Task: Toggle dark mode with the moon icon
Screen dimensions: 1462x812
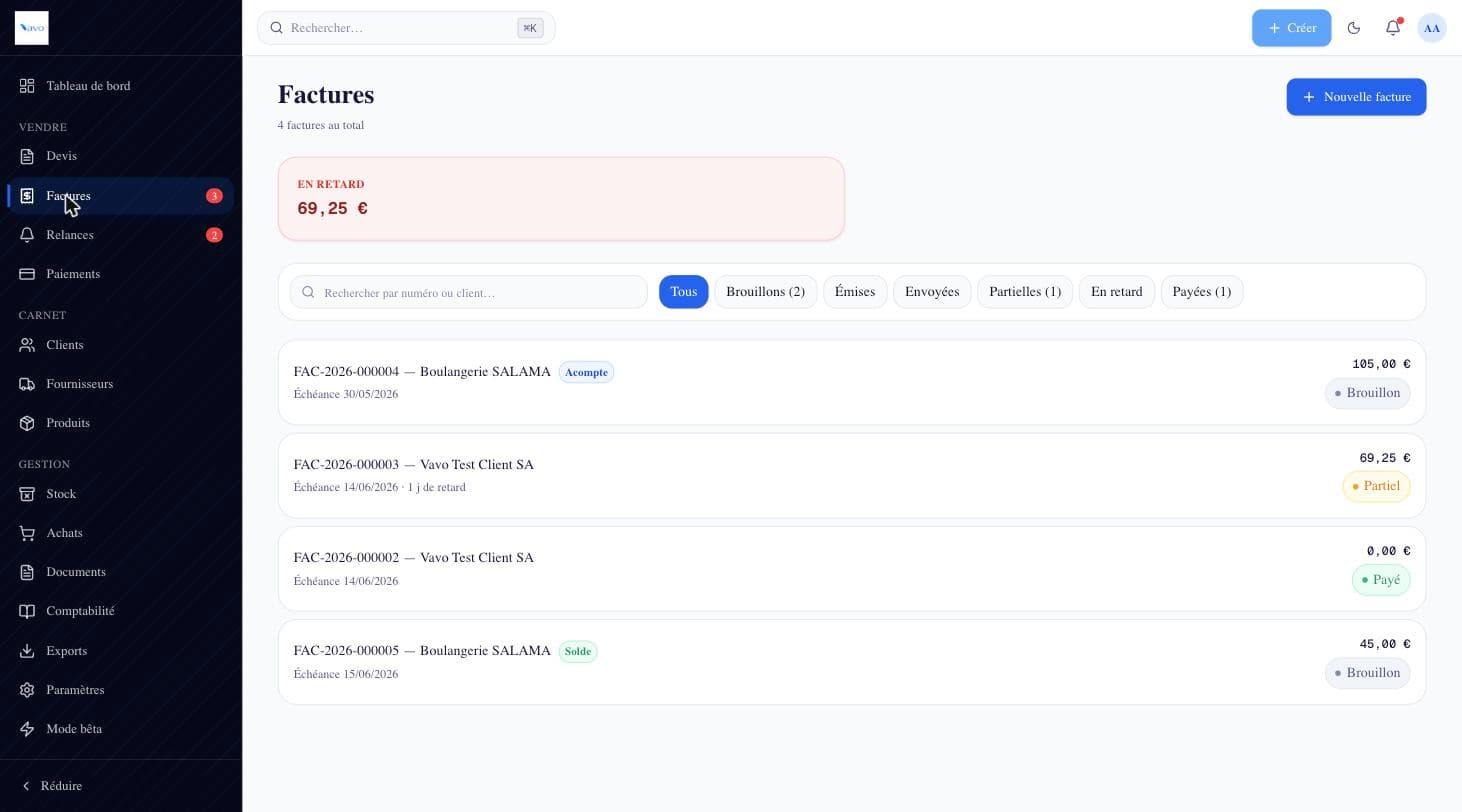Action: pyautogui.click(x=1354, y=28)
